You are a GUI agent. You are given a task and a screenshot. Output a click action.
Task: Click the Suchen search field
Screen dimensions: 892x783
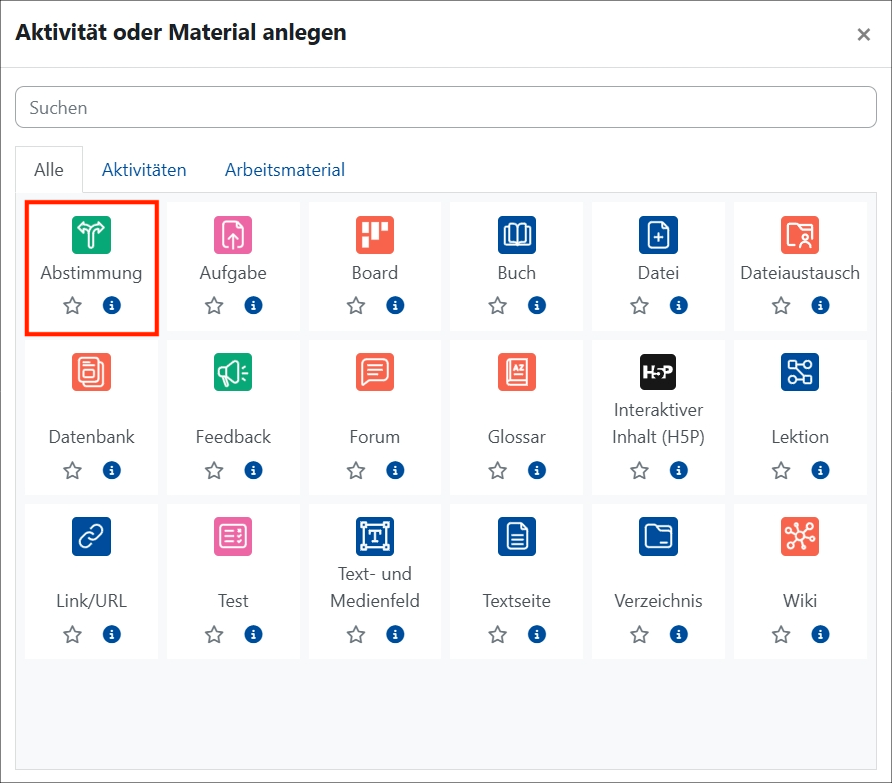click(x=446, y=107)
